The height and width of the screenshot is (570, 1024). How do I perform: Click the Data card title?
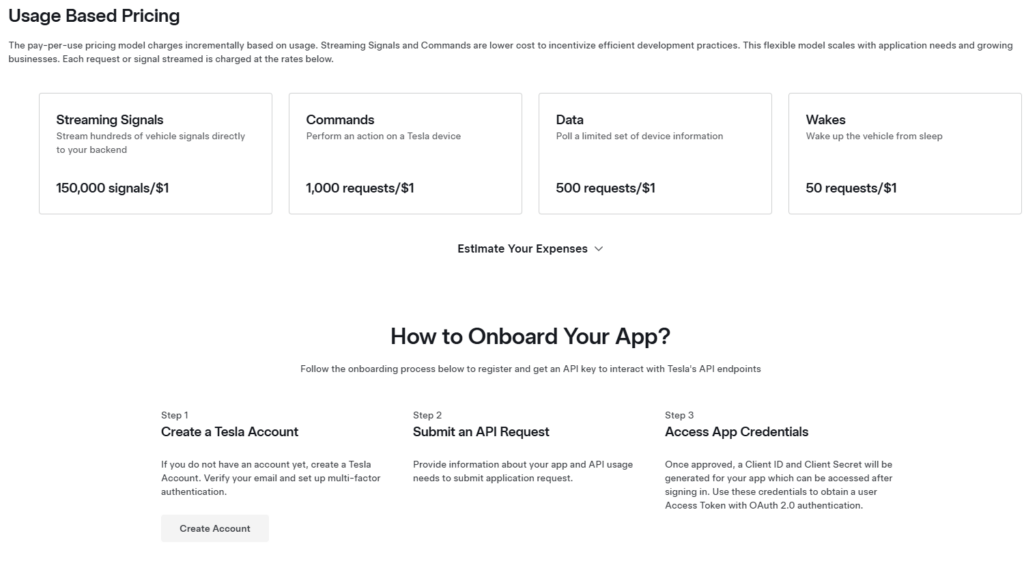tap(570, 120)
